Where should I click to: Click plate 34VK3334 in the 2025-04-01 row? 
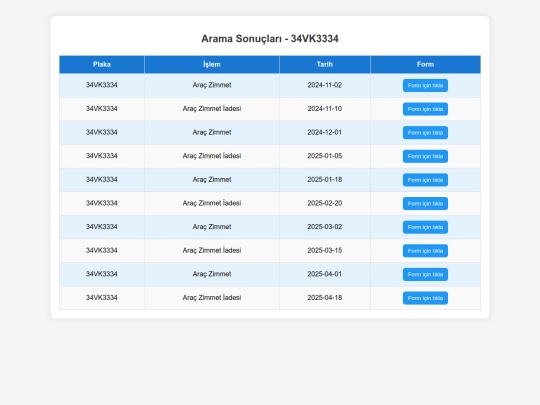click(x=102, y=274)
